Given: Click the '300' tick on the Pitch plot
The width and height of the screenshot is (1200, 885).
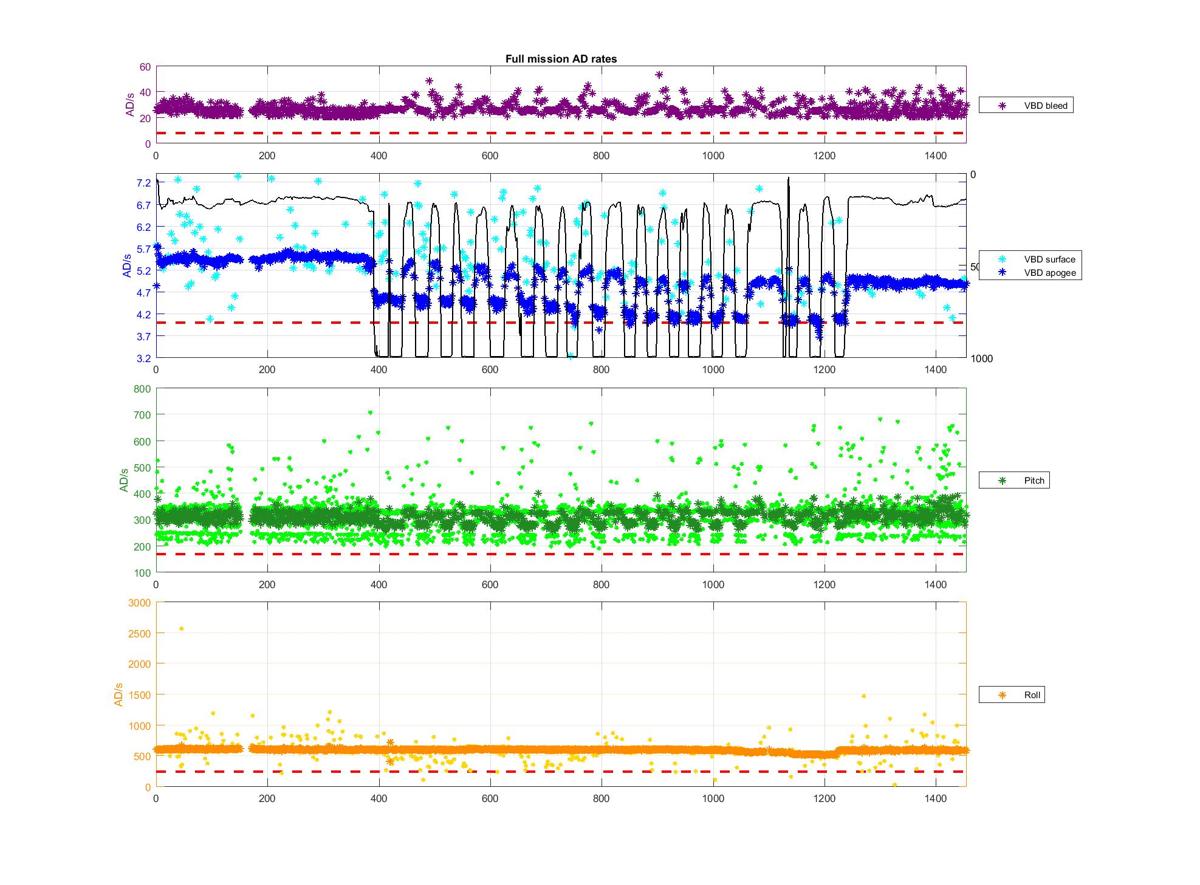Looking at the screenshot, I should 141,520.
